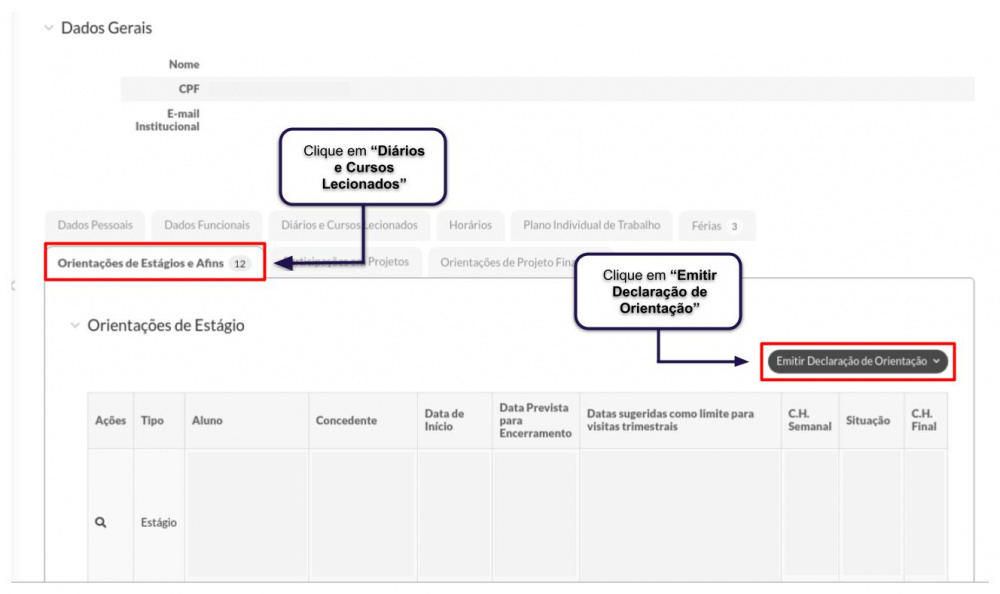Go to the Horários tab
This screenshot has width=1000, height=594.
tap(470, 225)
